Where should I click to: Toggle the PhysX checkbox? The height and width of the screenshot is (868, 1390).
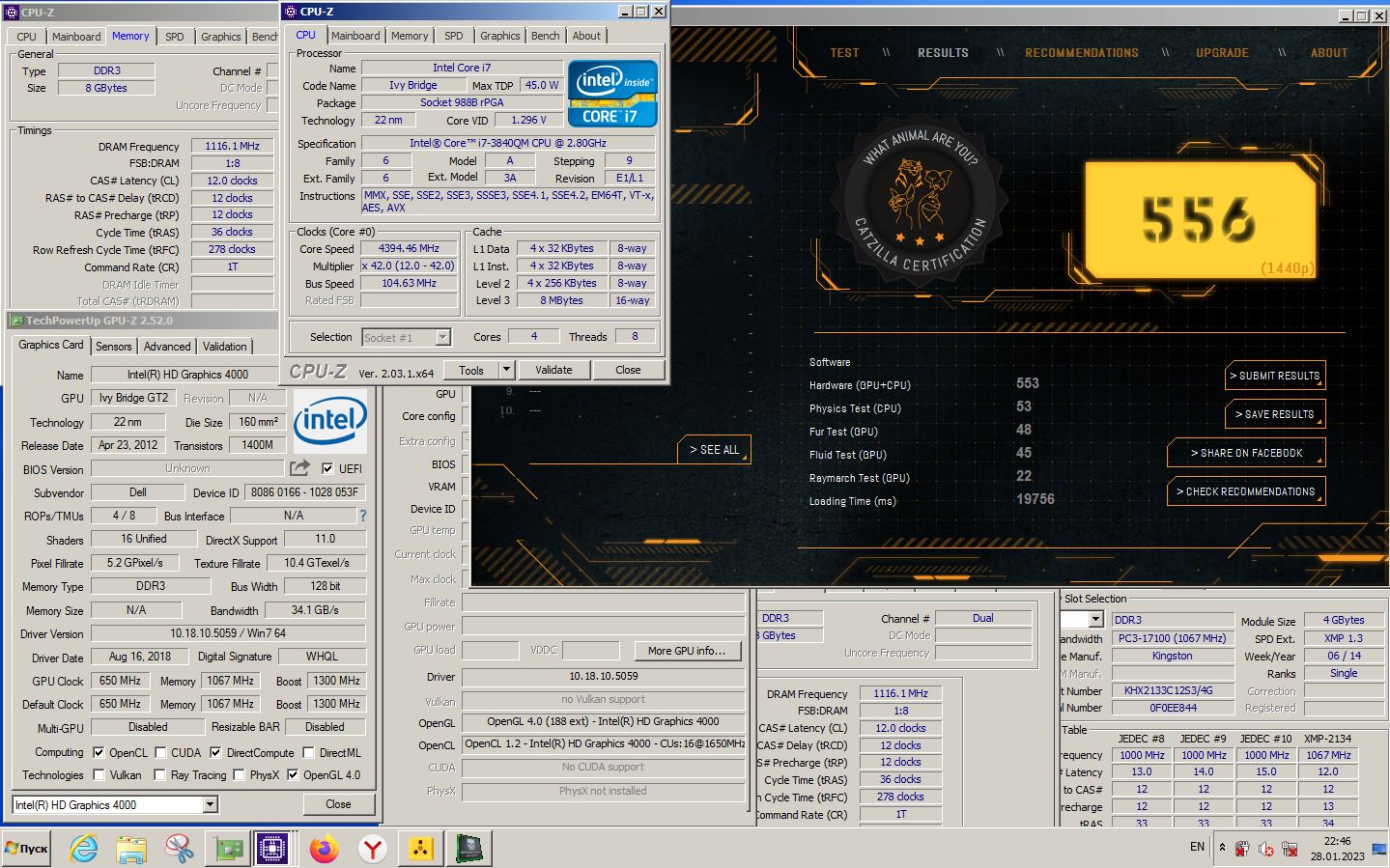[239, 774]
